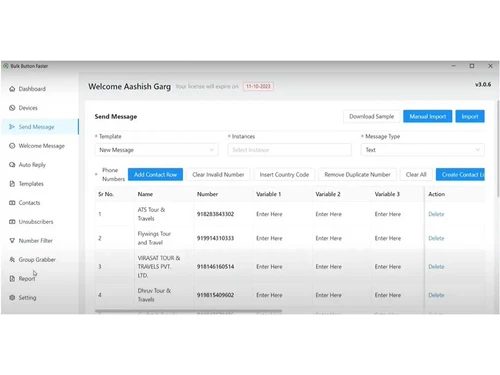
Task: Click the Clear All button
Action: 416,175
